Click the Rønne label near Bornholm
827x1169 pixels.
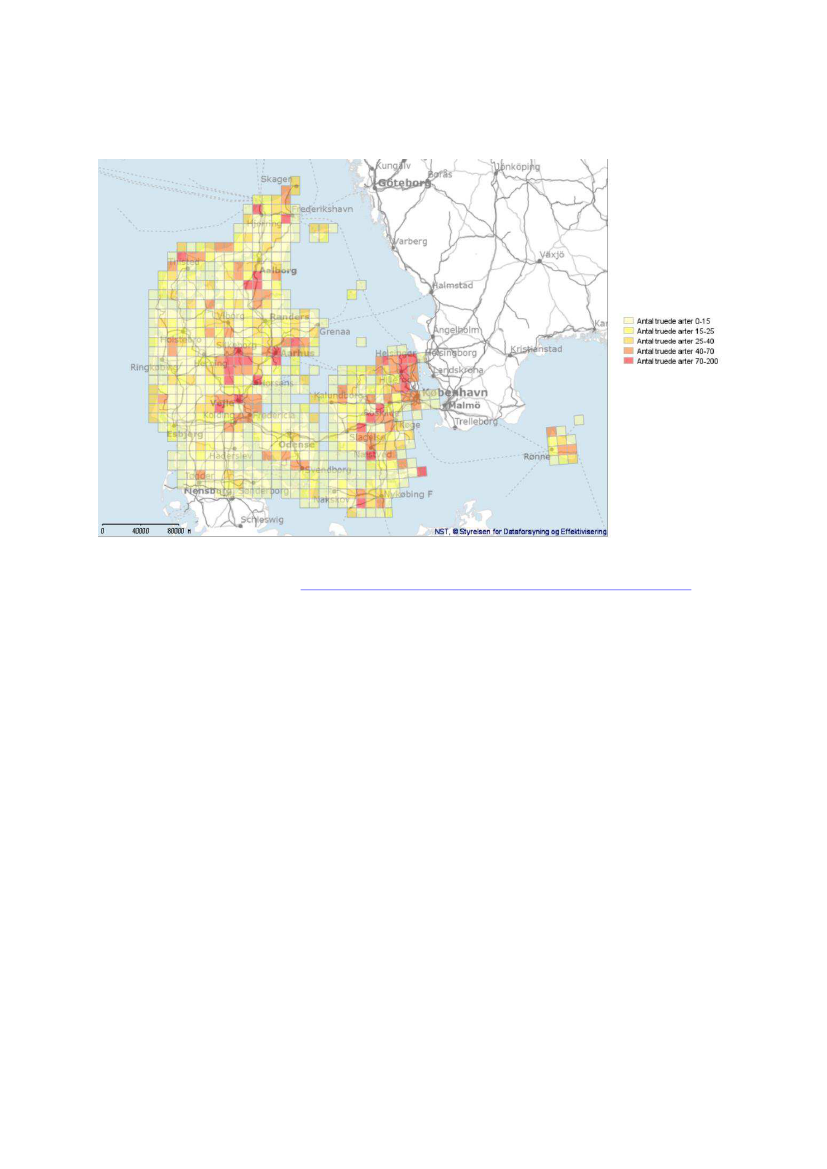click(x=537, y=456)
